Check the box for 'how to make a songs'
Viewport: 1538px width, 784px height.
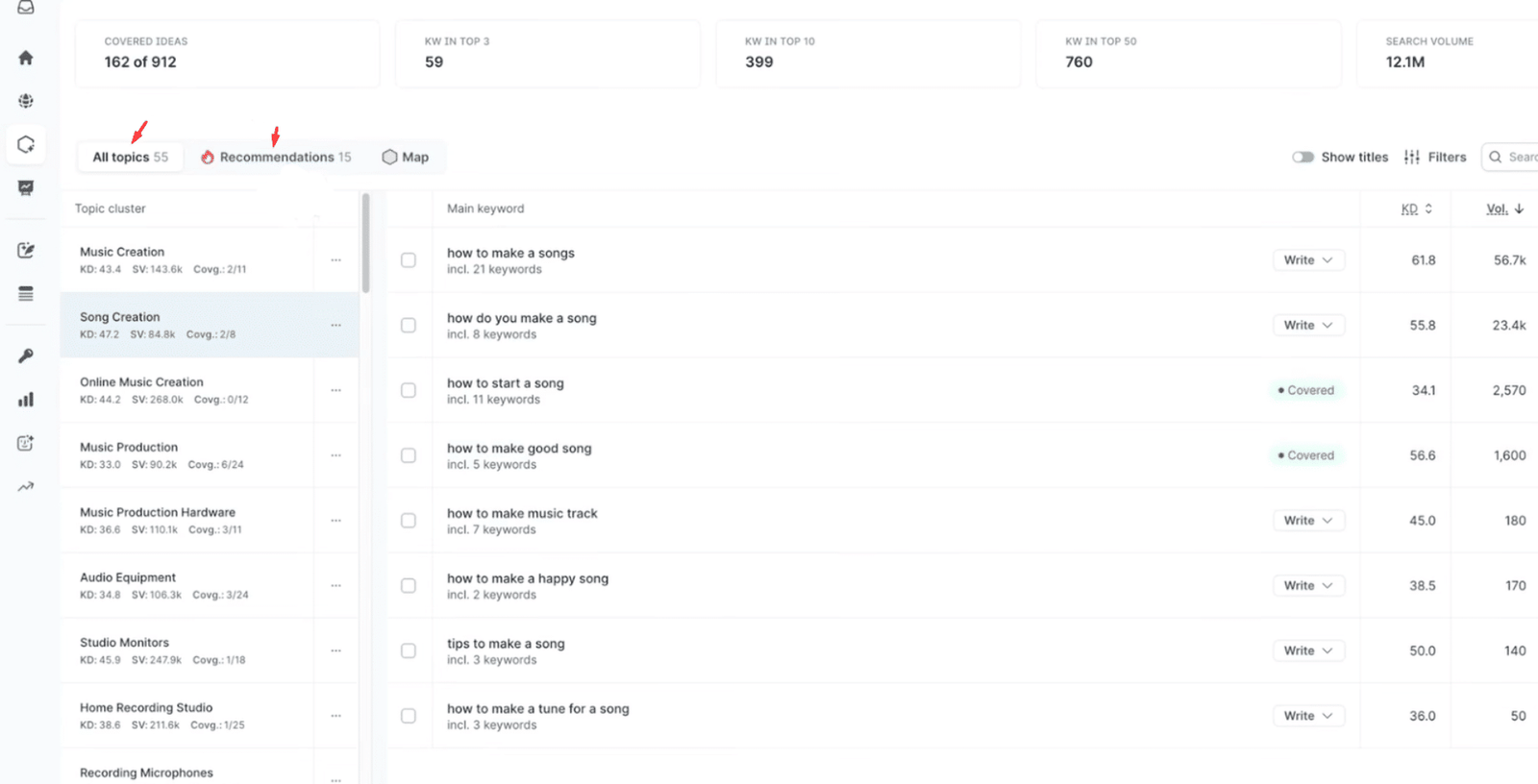[409, 260]
